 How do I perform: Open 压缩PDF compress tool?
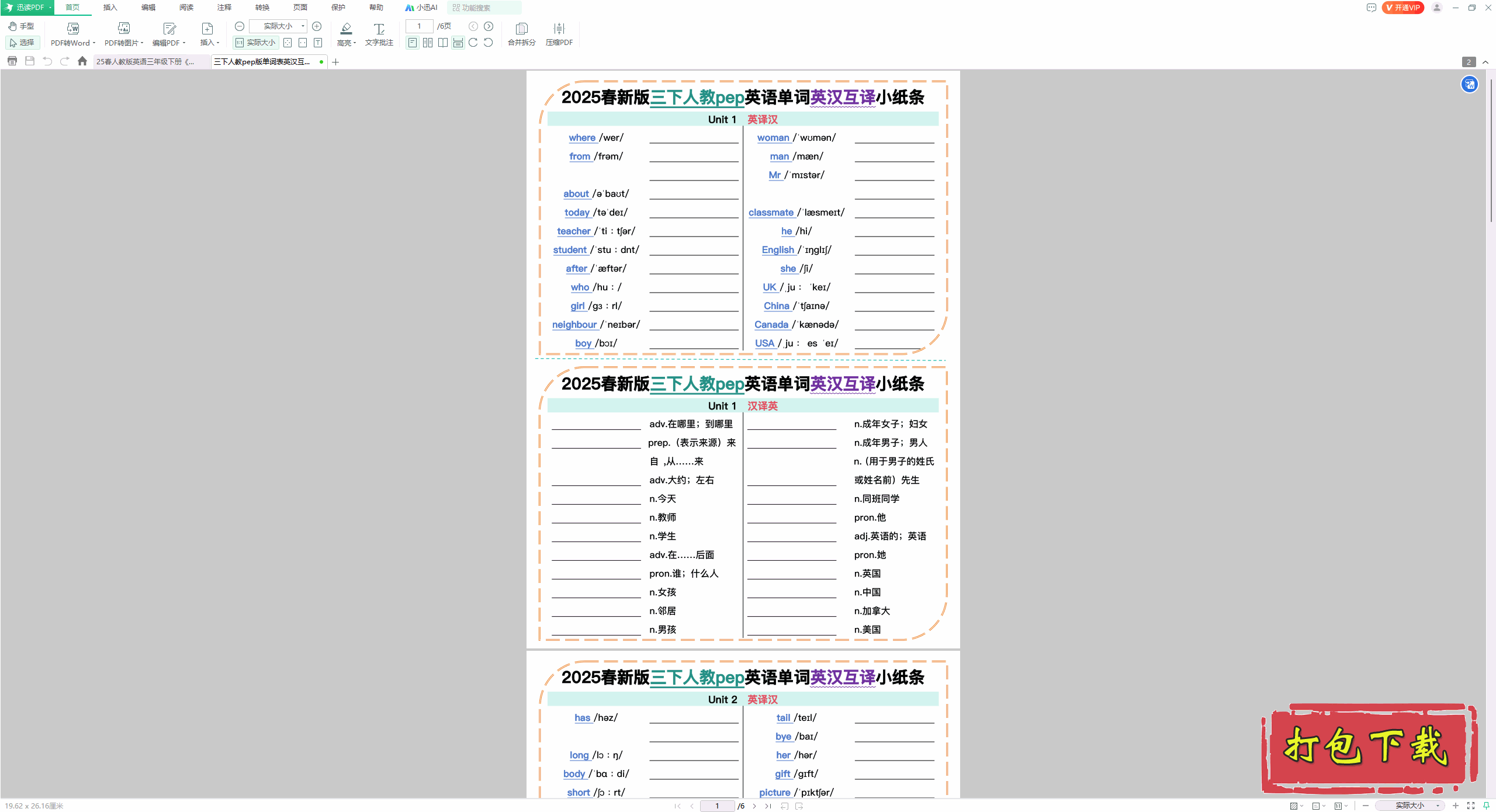559,34
